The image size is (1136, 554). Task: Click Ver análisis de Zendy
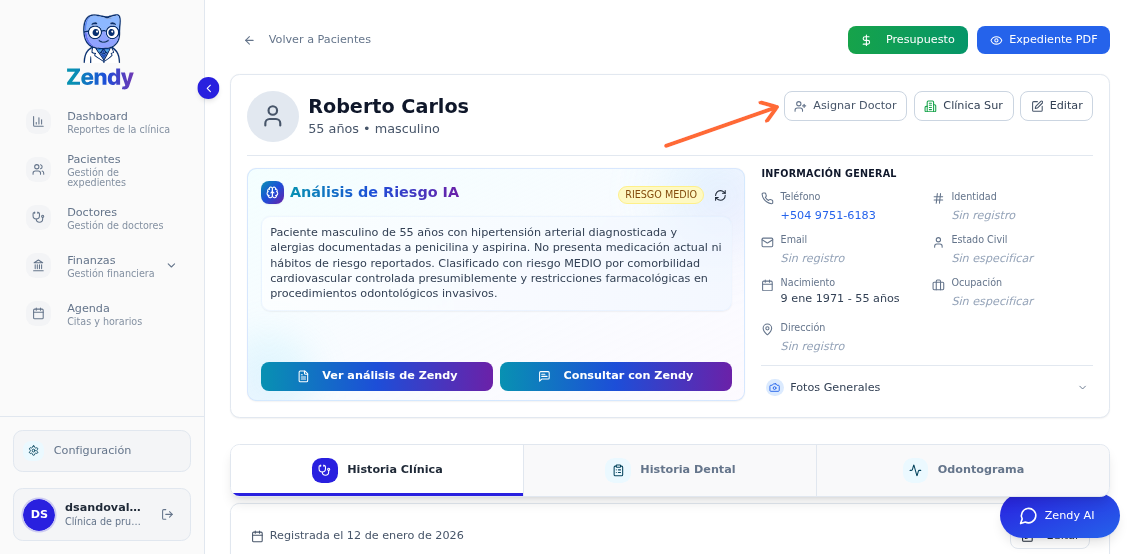[377, 376]
